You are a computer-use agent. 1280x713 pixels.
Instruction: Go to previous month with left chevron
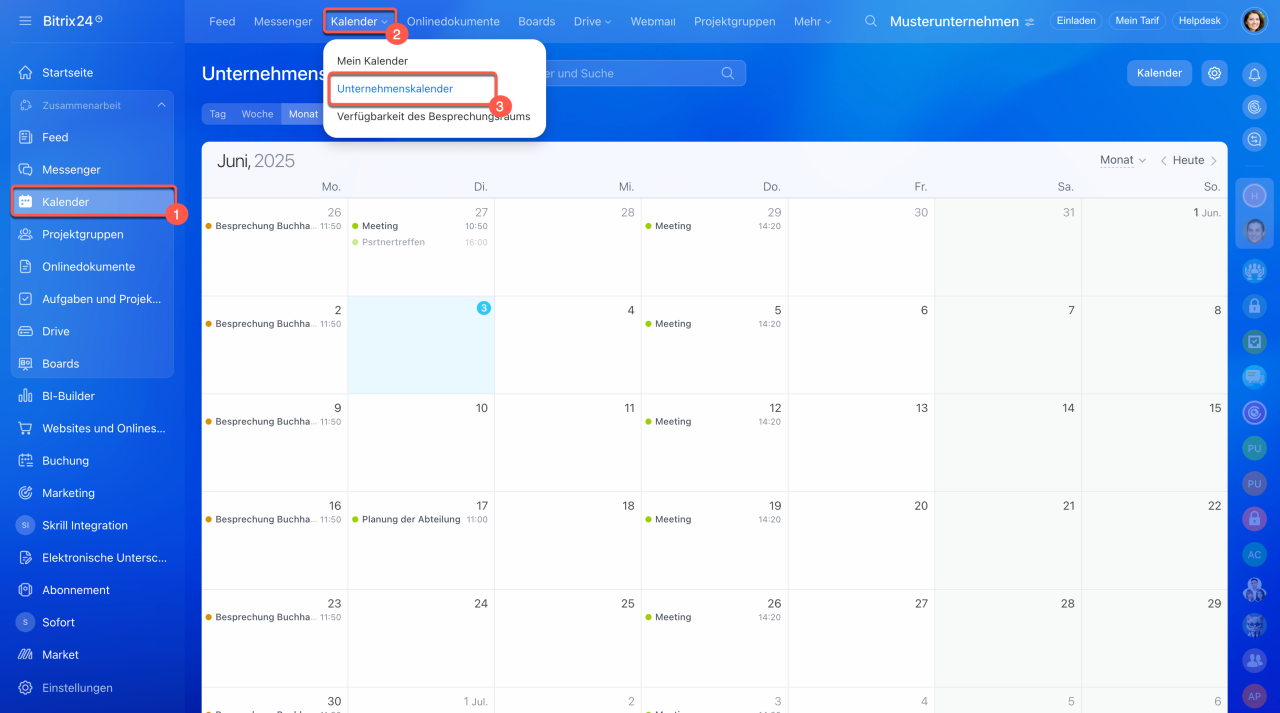(1163, 161)
